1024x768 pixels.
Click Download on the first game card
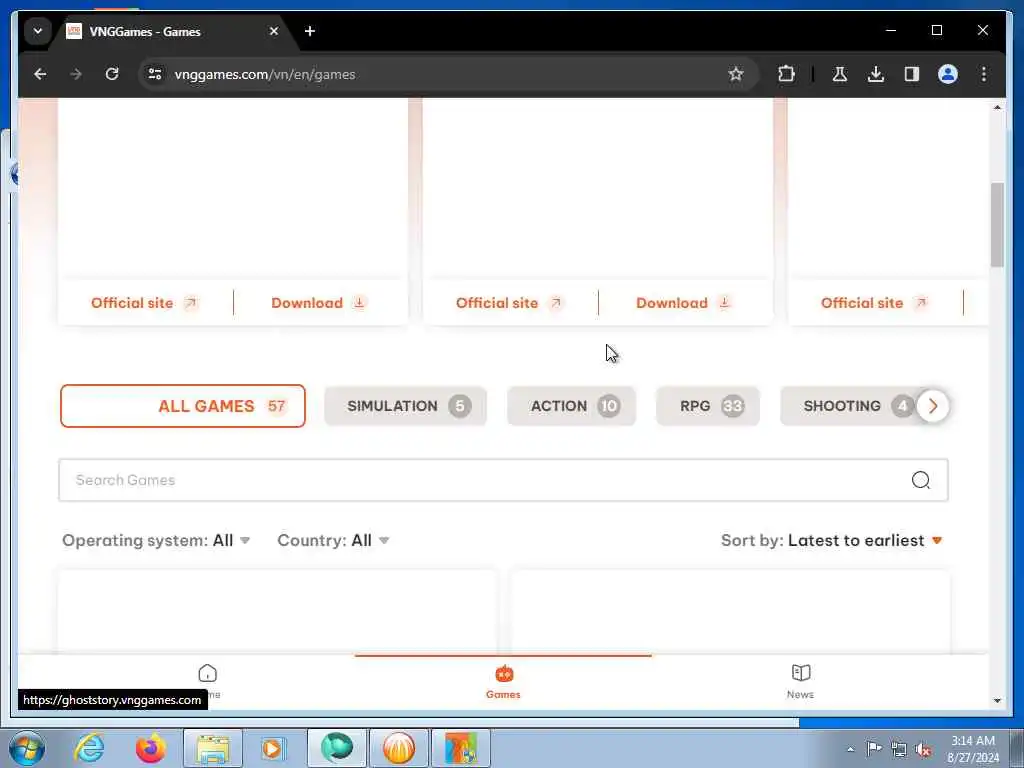(x=319, y=303)
